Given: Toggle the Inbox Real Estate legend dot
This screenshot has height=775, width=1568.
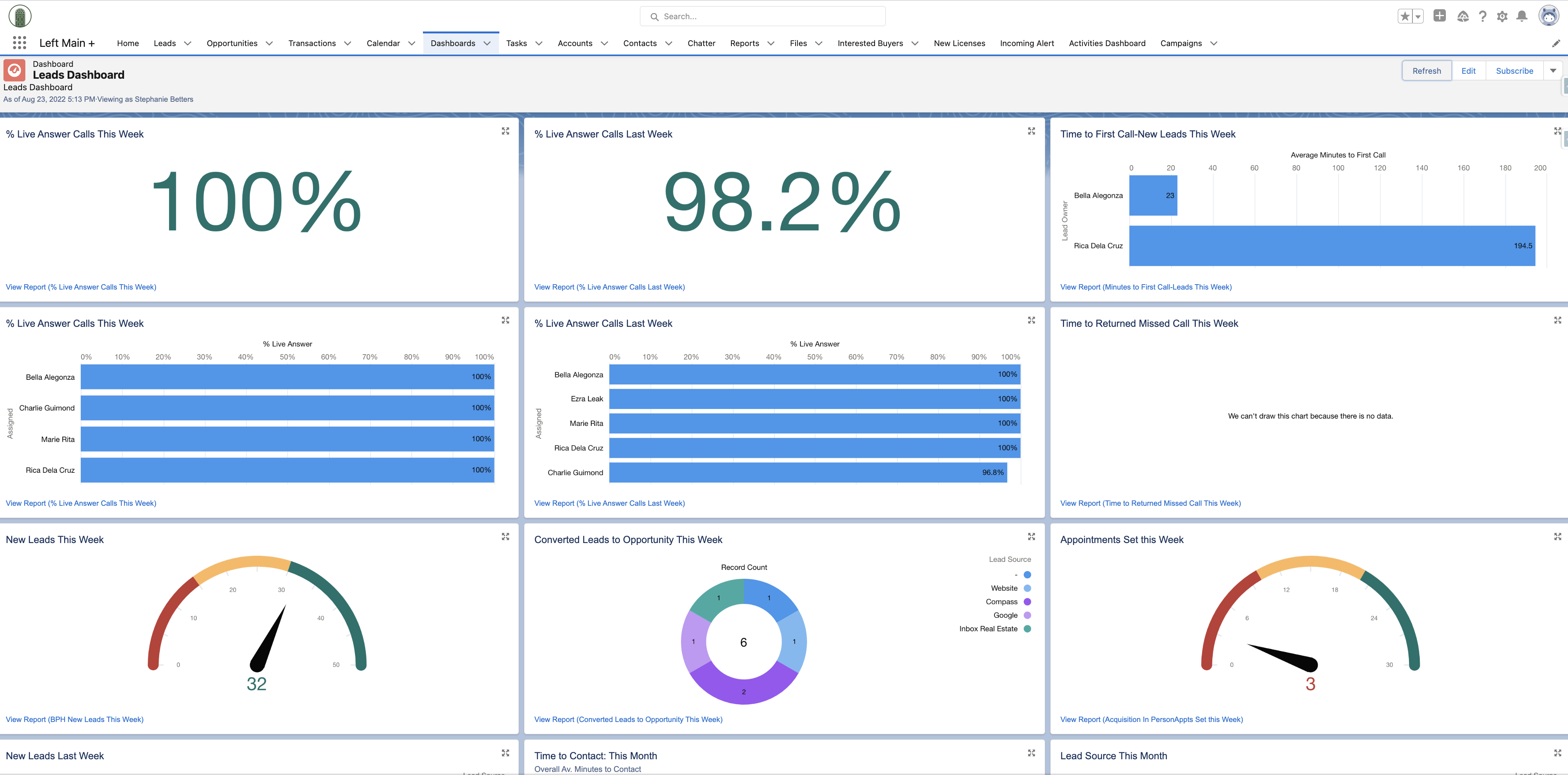Looking at the screenshot, I should point(1028,629).
